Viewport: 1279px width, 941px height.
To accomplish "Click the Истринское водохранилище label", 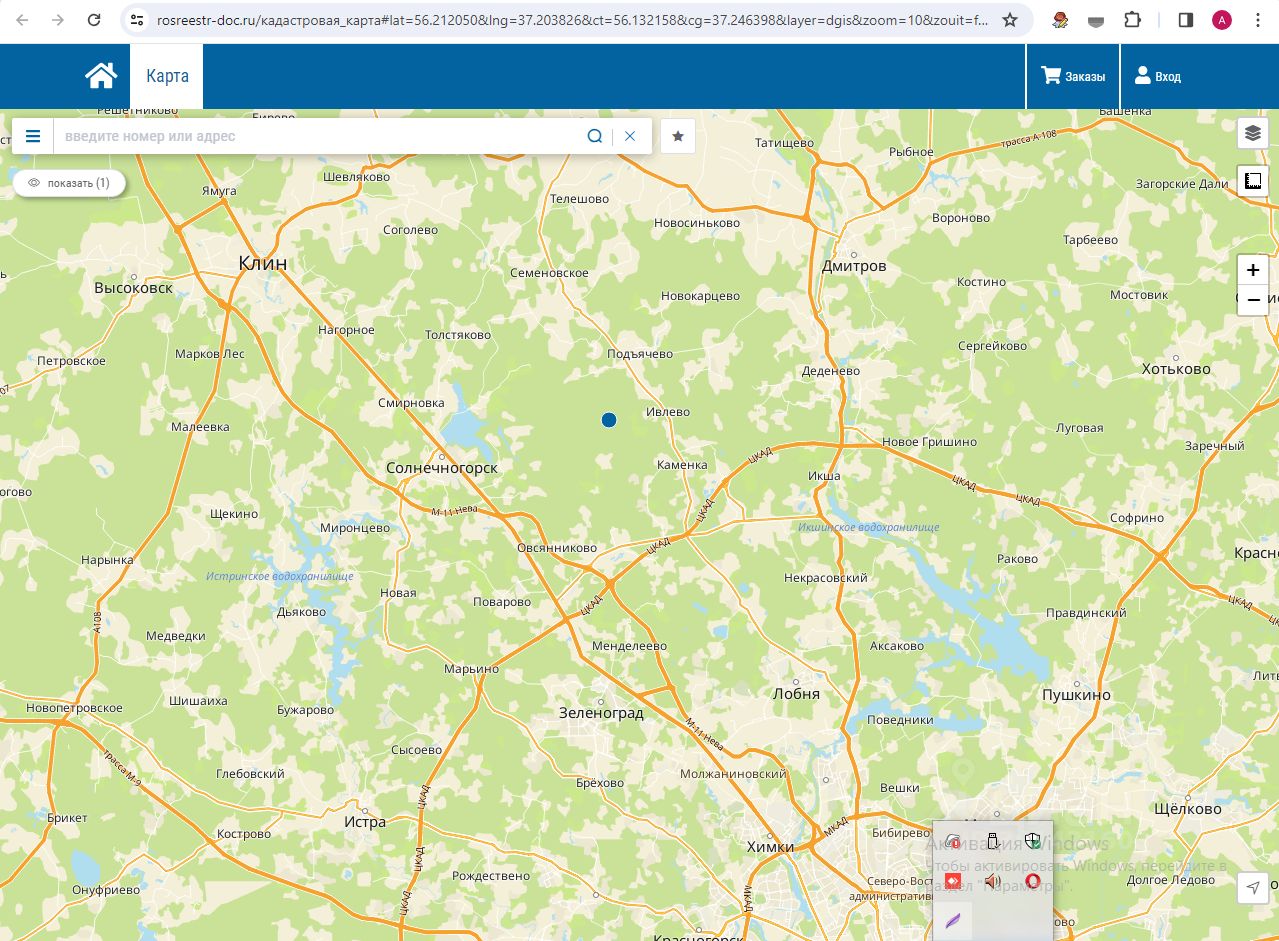I will (x=280, y=576).
